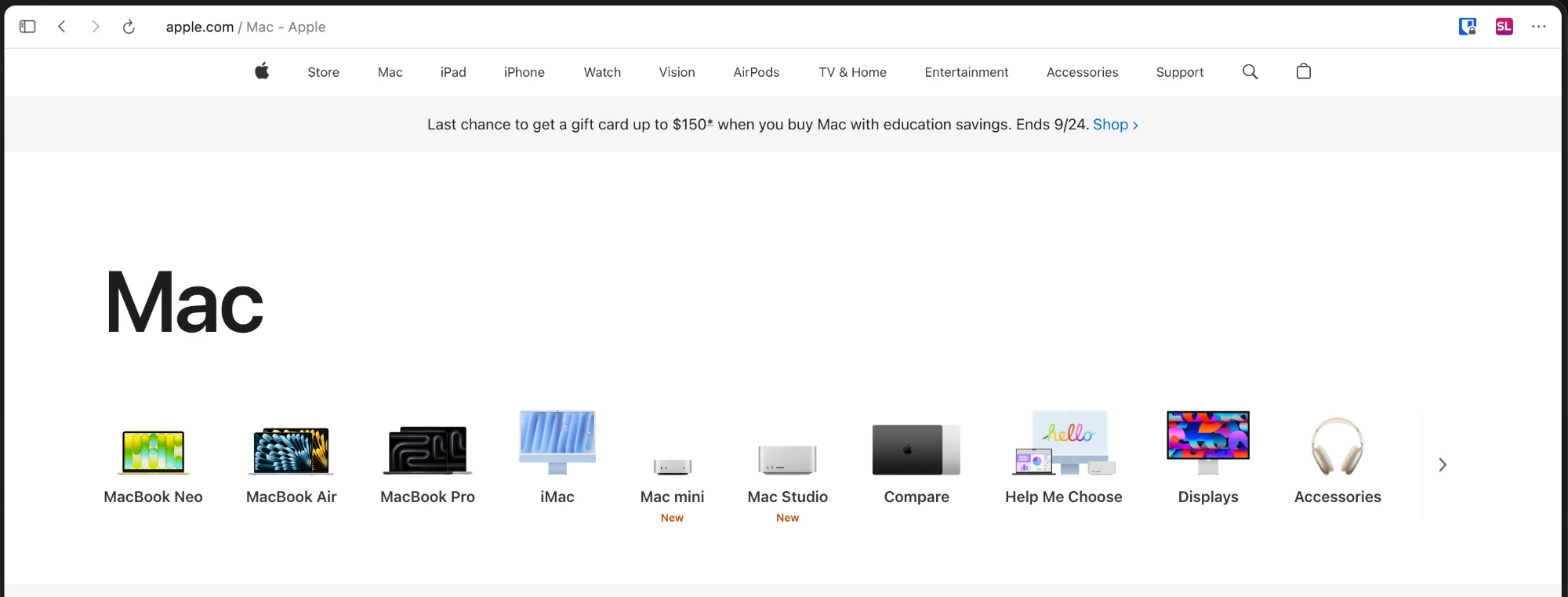Viewport: 1568px width, 597px height.
Task: Advance product carousel with right chevron
Action: [x=1443, y=464]
